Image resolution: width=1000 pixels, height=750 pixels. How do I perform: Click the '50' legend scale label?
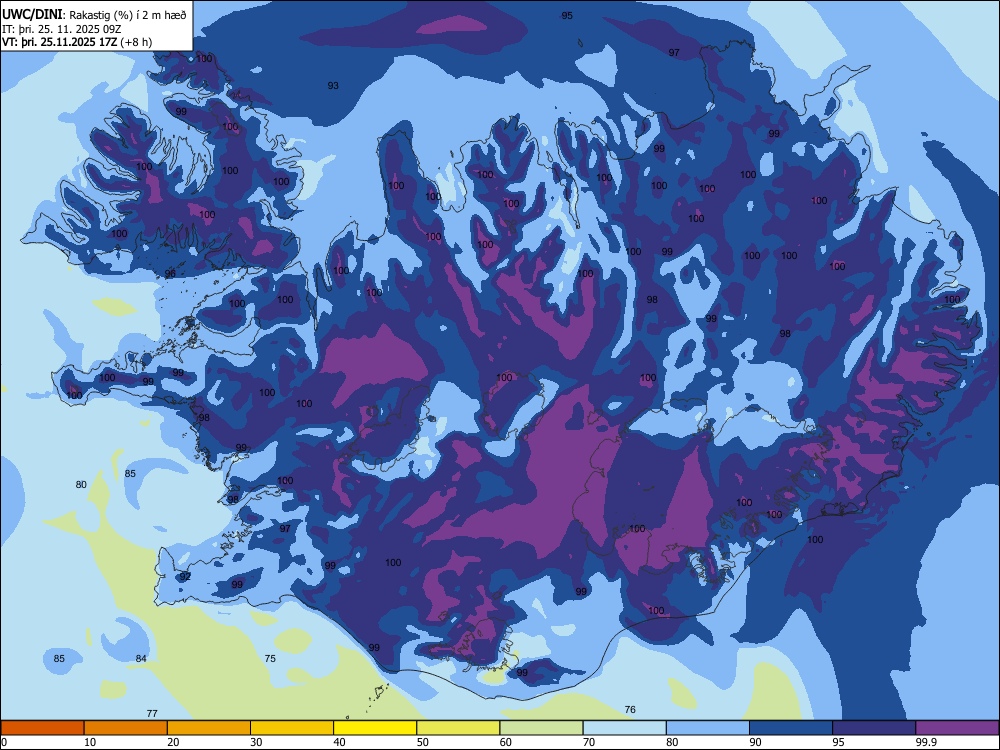pyautogui.click(x=422, y=742)
